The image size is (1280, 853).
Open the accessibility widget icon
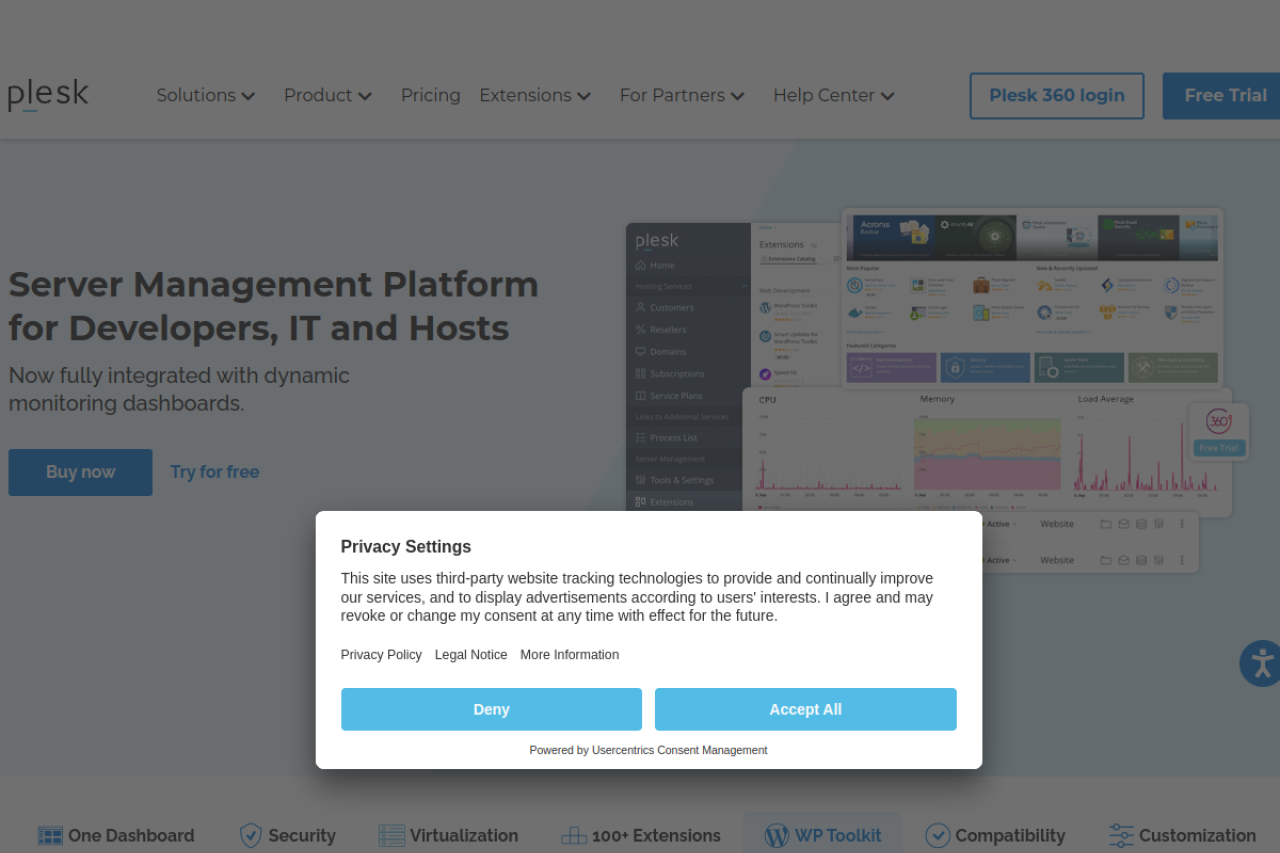[1261, 663]
